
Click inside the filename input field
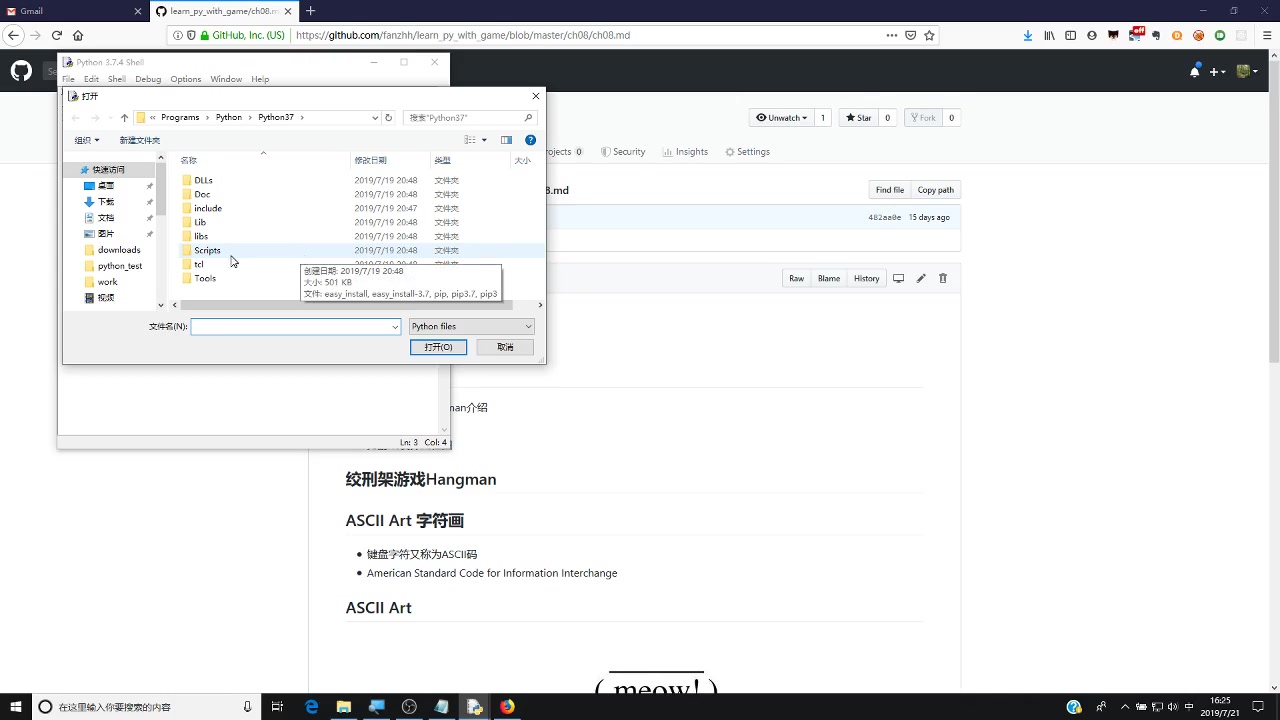[290, 326]
